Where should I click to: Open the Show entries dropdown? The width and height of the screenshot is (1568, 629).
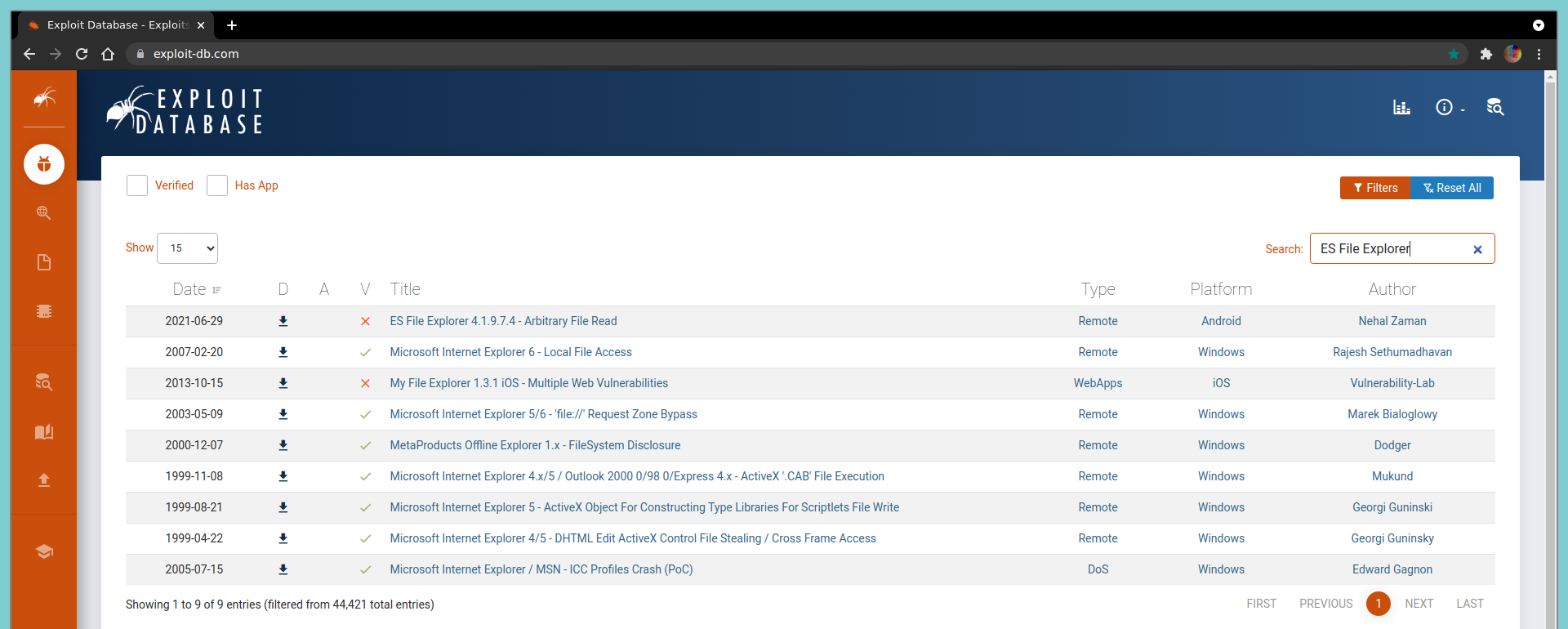(x=188, y=248)
